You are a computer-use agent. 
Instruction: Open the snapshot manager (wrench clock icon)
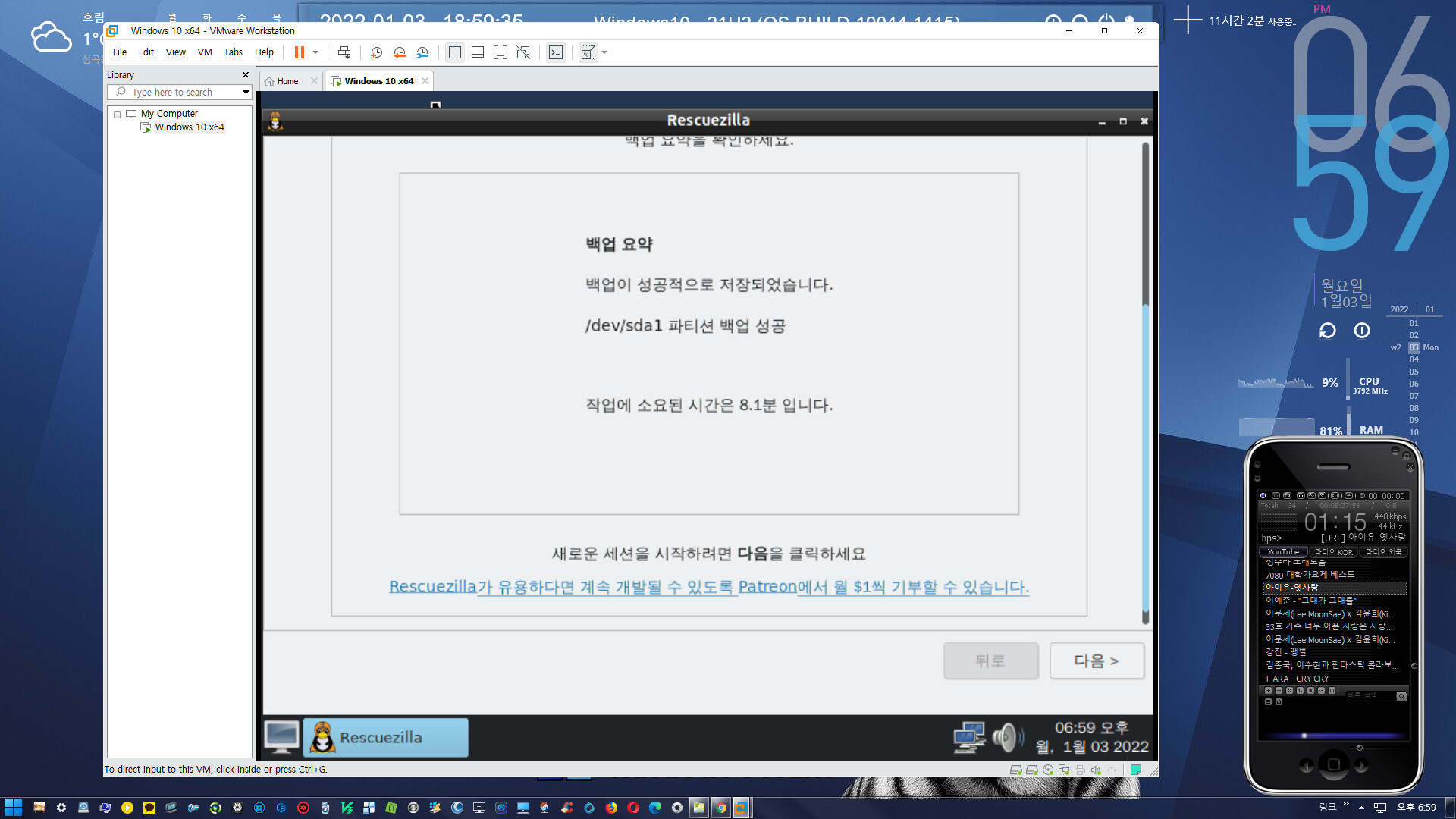[x=422, y=52]
